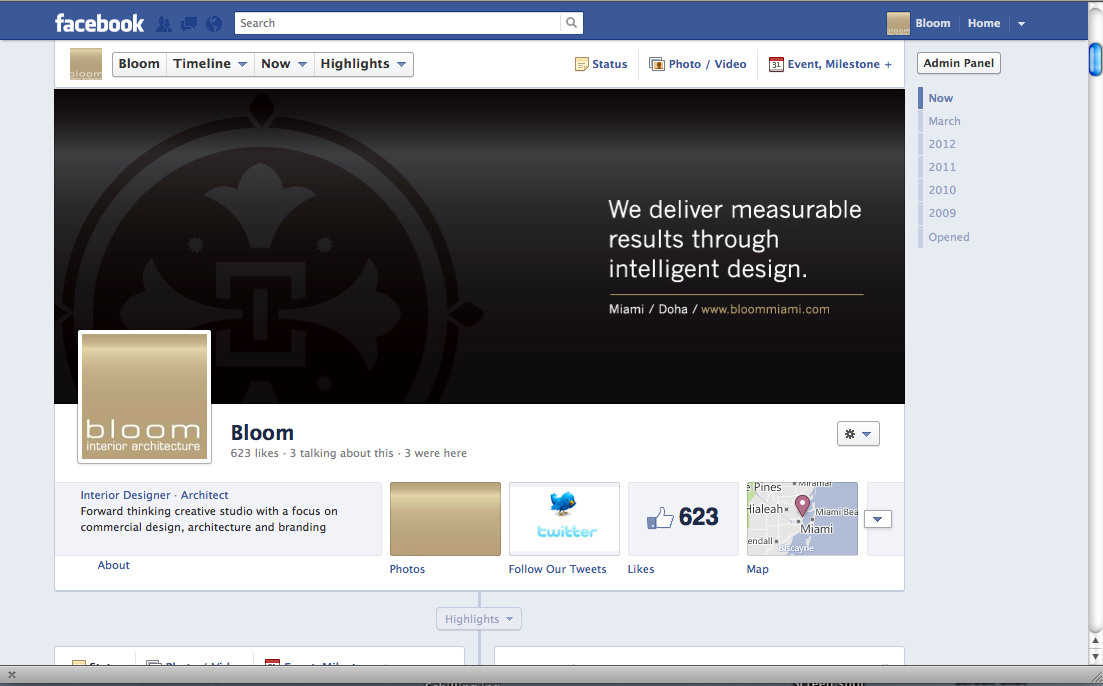Click the Status composer link

click(609, 64)
